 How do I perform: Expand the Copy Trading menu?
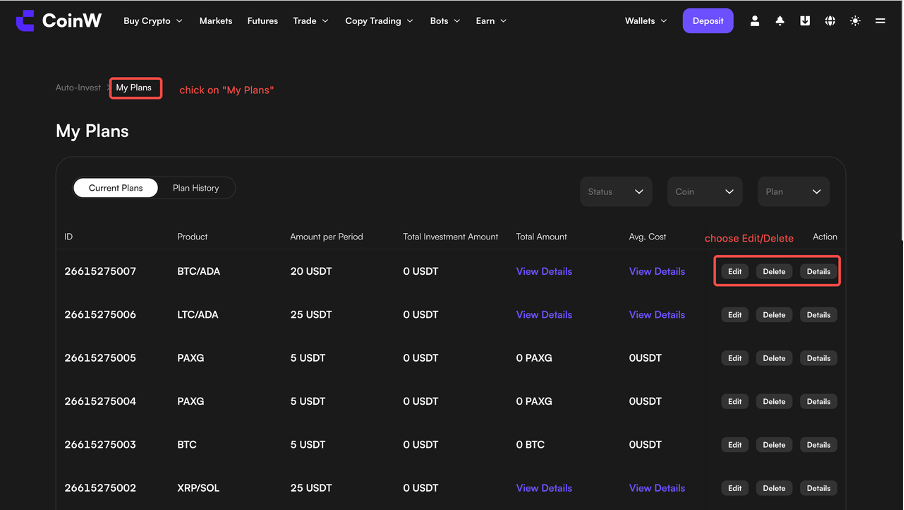pyautogui.click(x=379, y=21)
